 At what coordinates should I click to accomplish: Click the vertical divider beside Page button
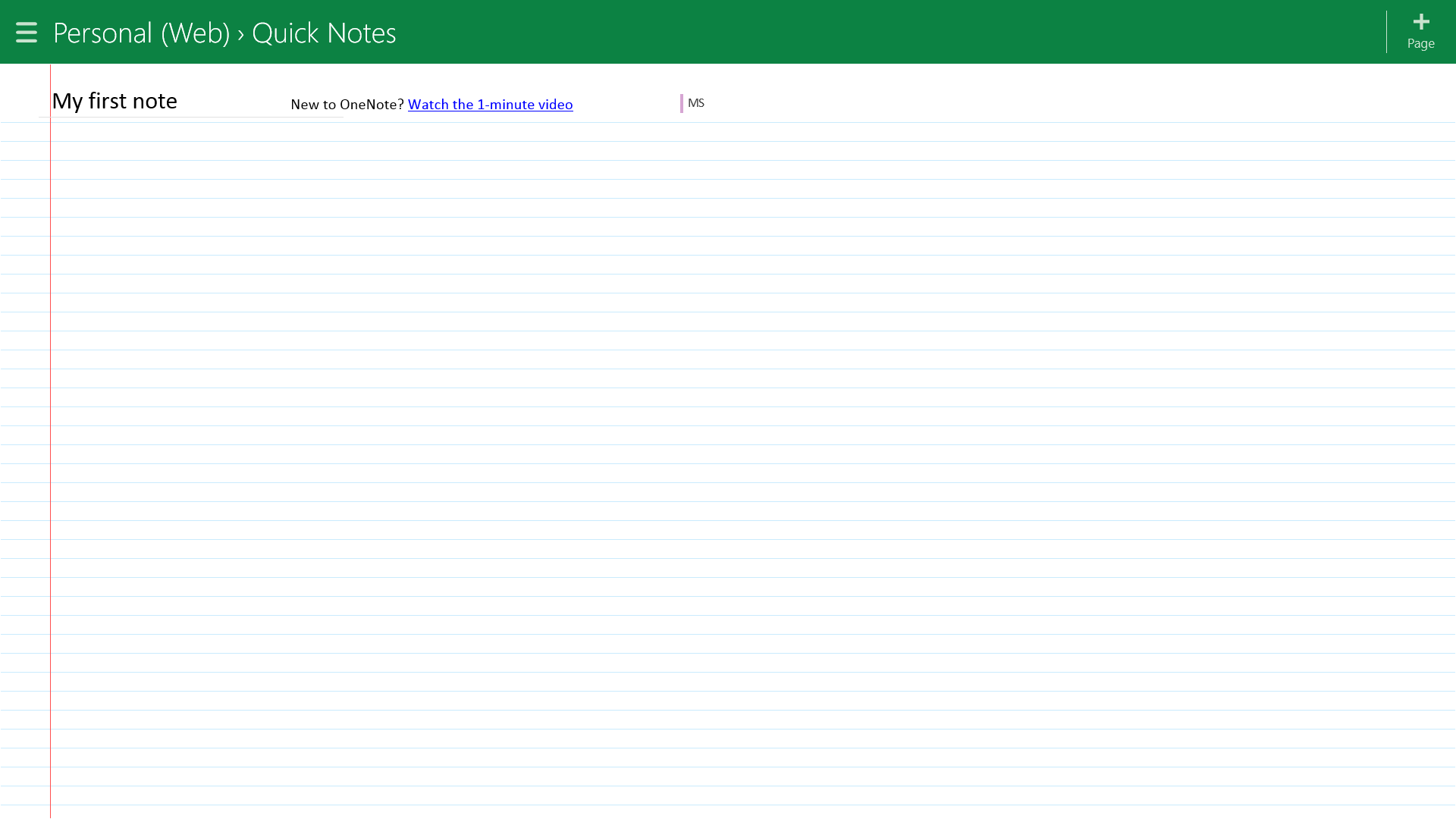tap(1386, 32)
